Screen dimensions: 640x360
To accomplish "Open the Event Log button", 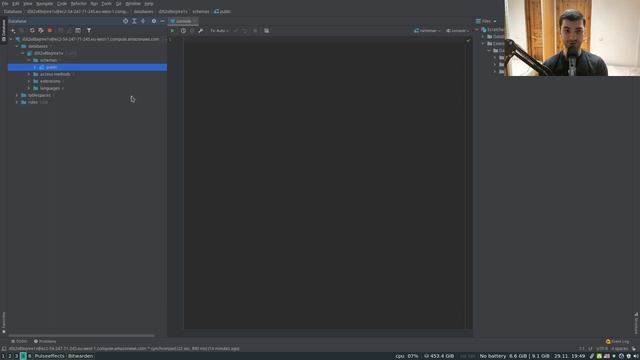I will (617, 341).
